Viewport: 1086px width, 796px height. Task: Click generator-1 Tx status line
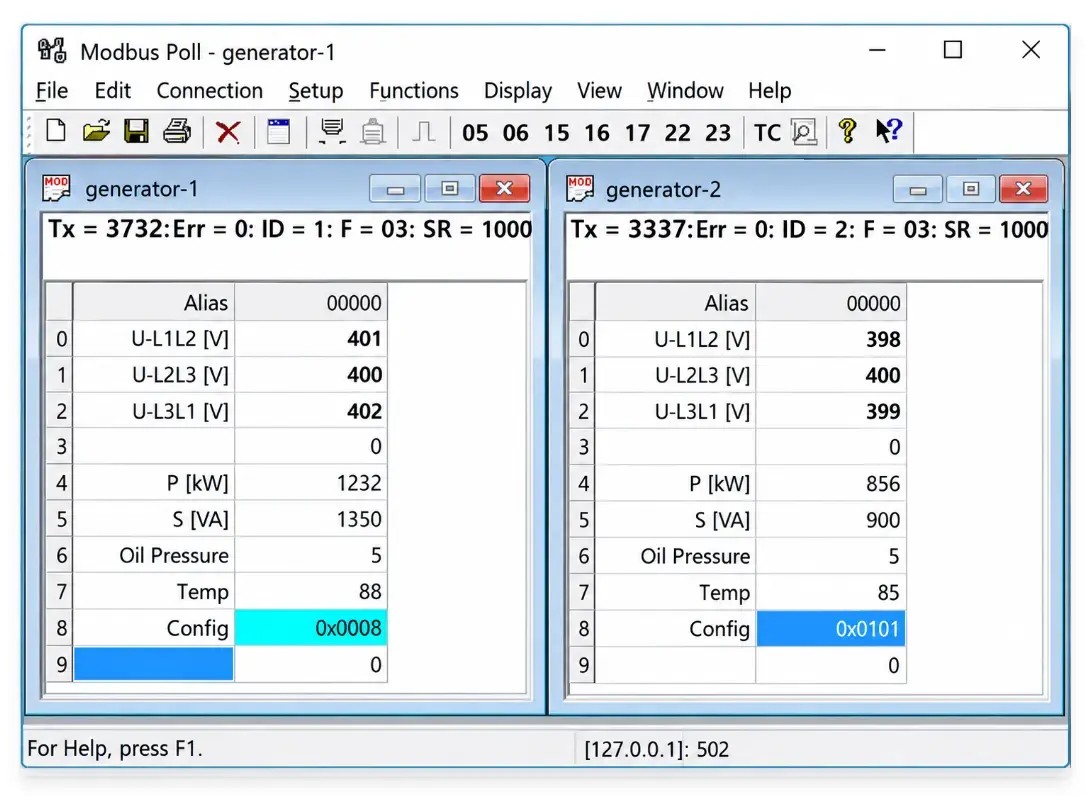(x=290, y=229)
